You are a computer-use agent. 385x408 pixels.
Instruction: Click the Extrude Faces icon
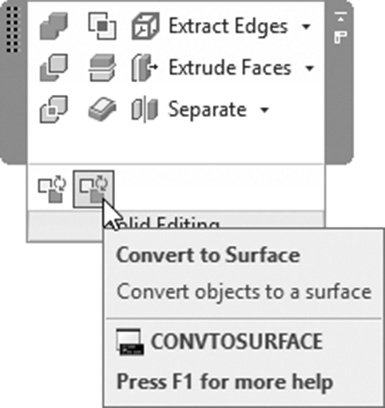point(144,68)
